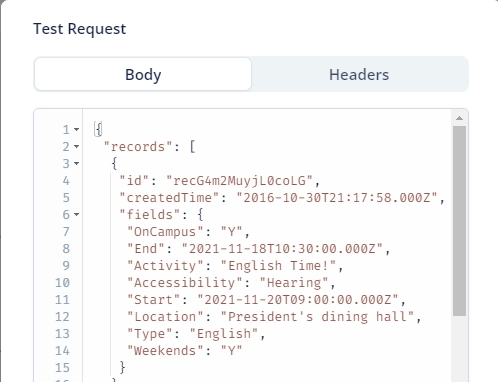Screen dimensions: 498x382
Task: Click the "Hearing" accessibility value
Action: pos(294,283)
